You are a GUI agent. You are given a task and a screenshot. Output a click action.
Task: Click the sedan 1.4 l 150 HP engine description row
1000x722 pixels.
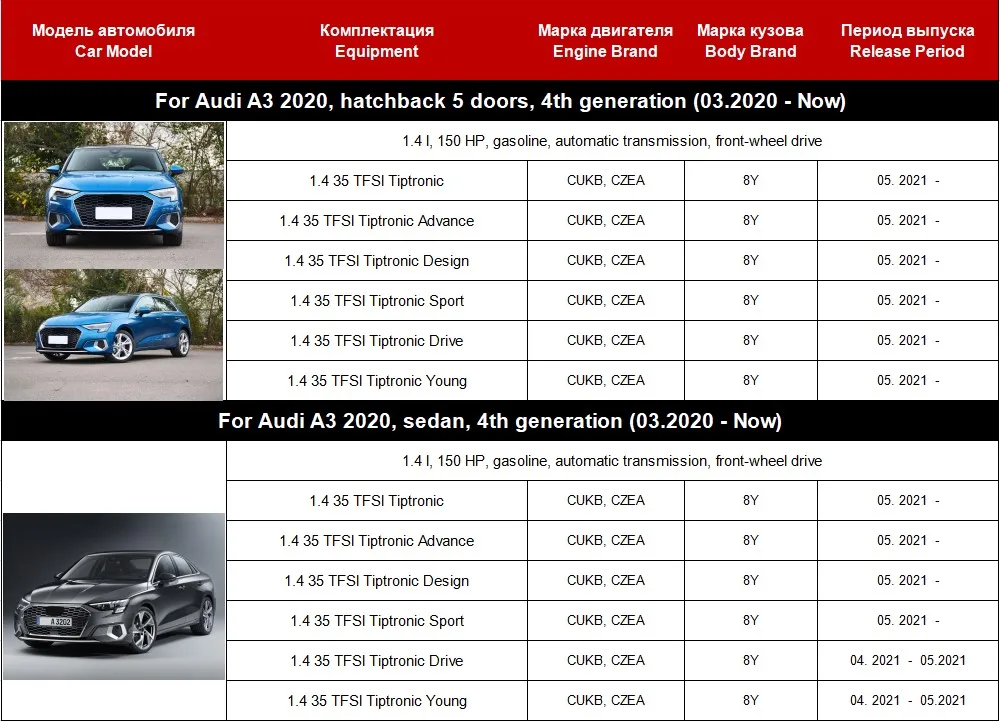pos(612,461)
